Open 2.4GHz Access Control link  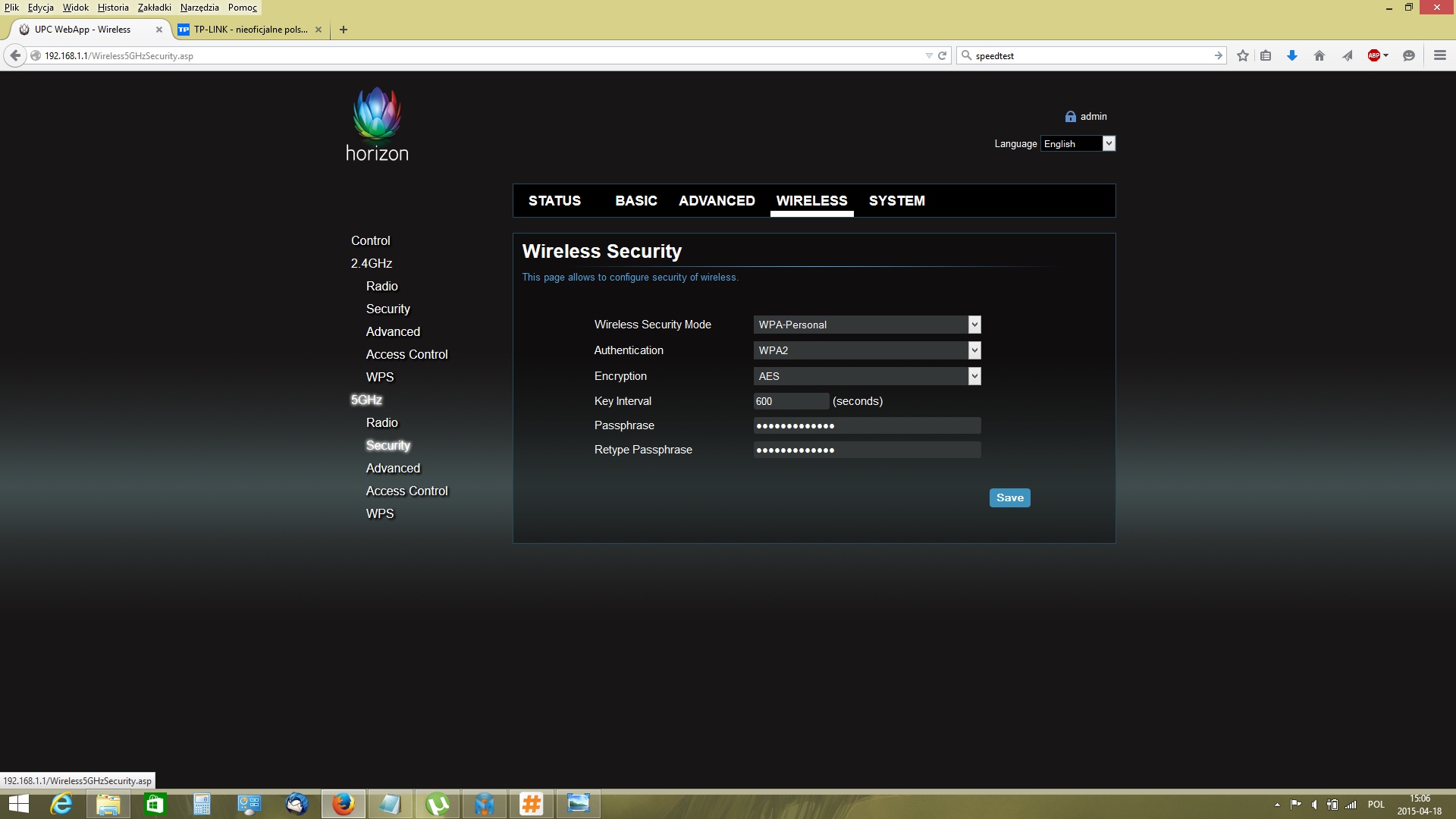pos(406,354)
